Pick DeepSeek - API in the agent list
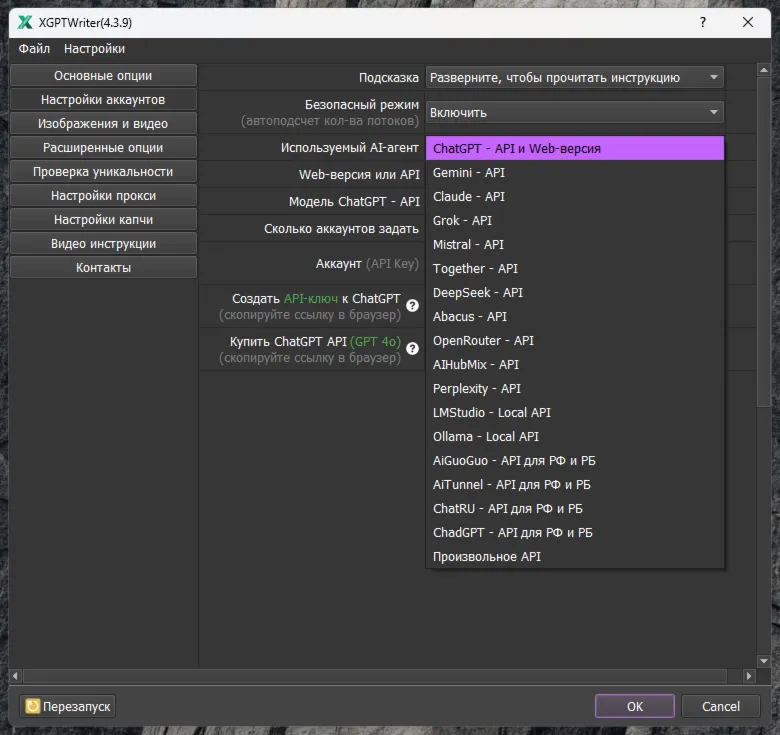 pos(478,293)
